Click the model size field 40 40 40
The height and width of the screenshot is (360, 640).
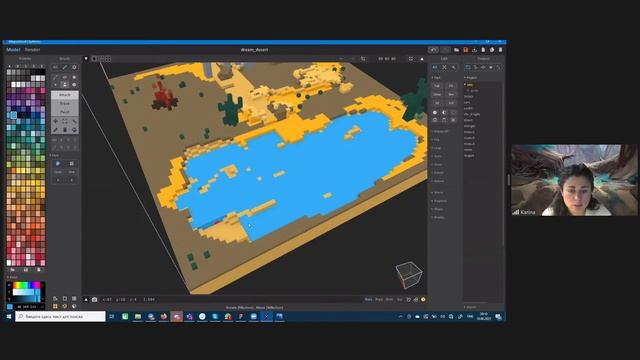tap(387, 59)
